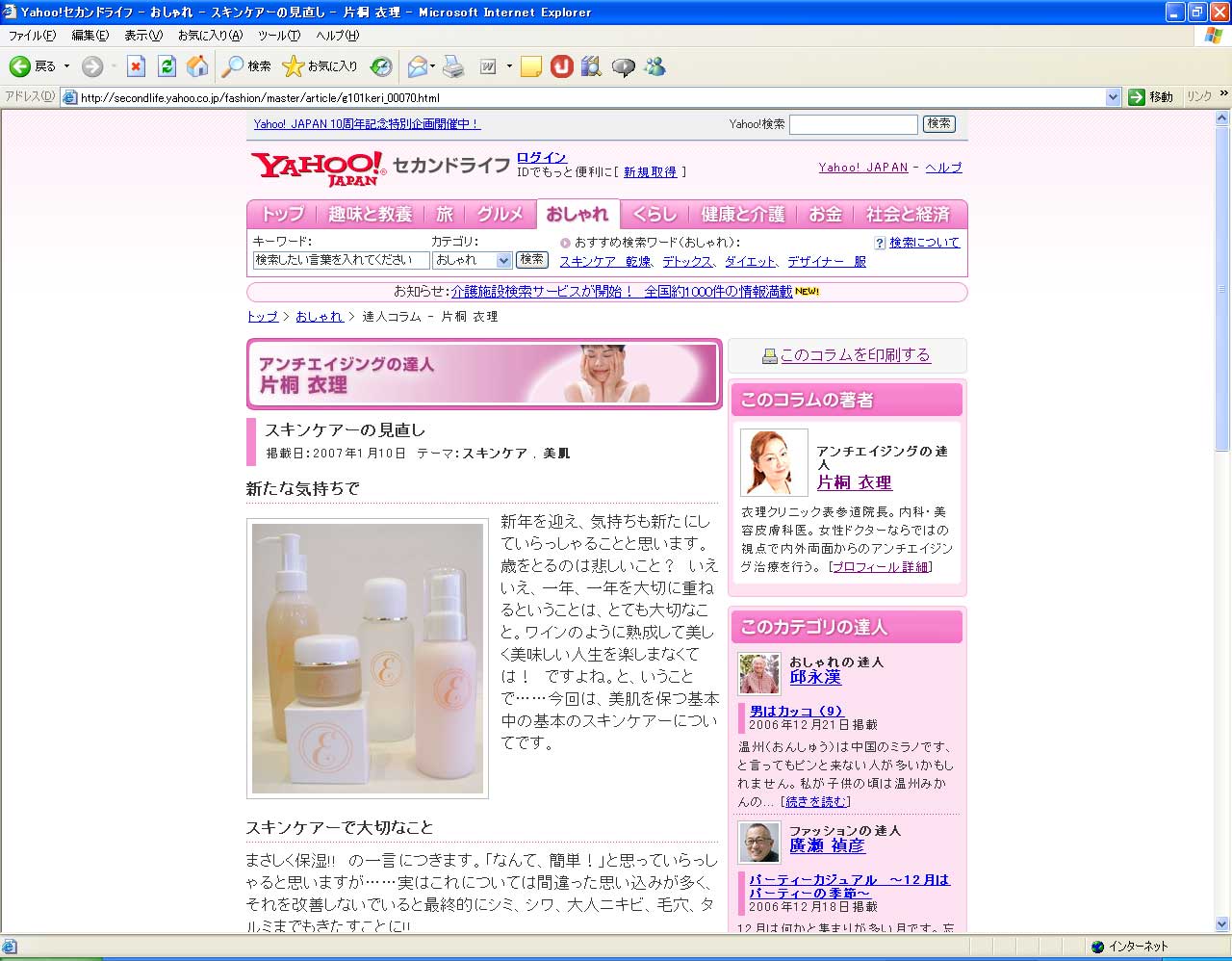Open the Messenger icon in toolbar
The height and width of the screenshot is (961, 1232).
(655, 66)
